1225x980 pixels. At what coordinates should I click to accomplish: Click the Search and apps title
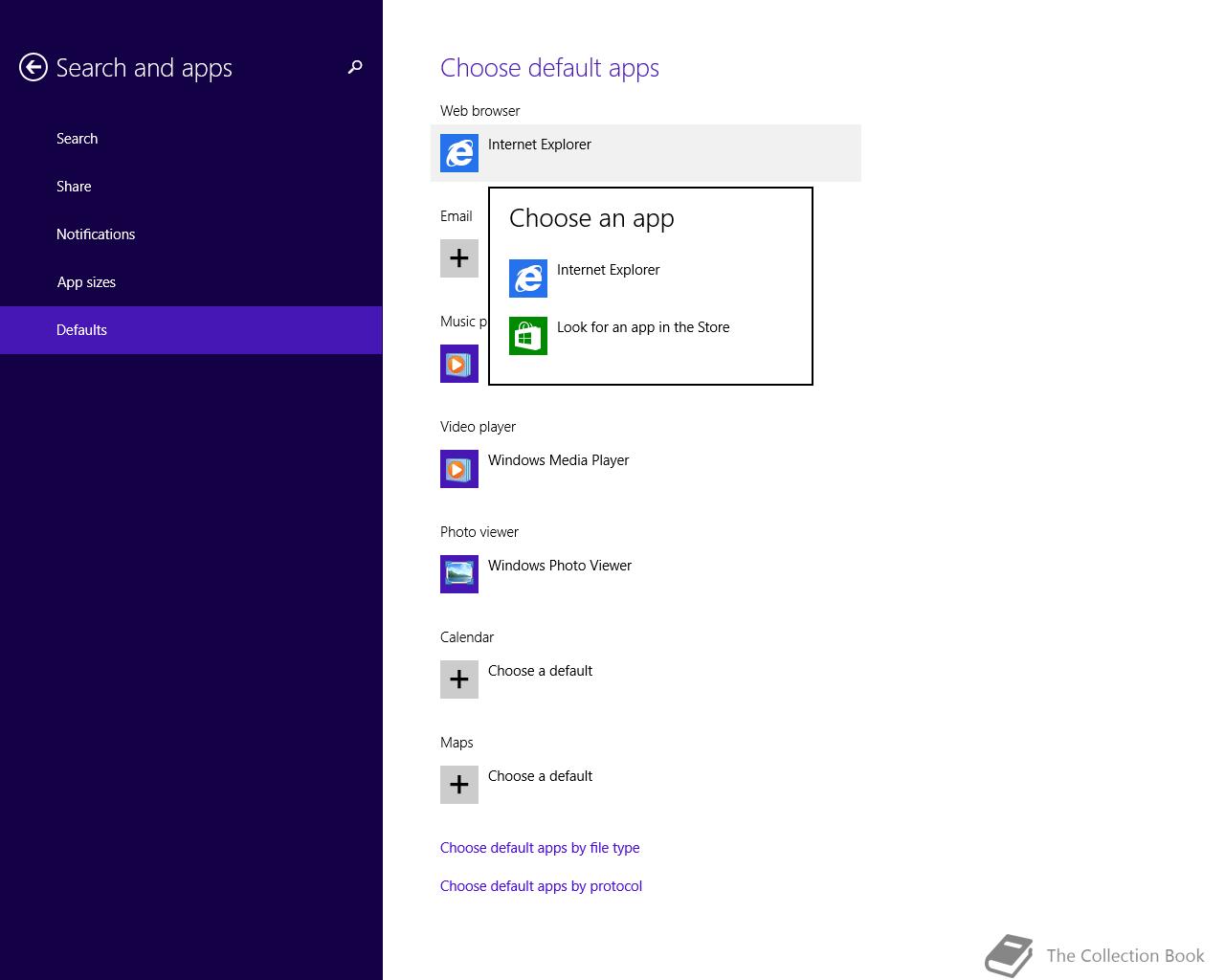[x=144, y=68]
